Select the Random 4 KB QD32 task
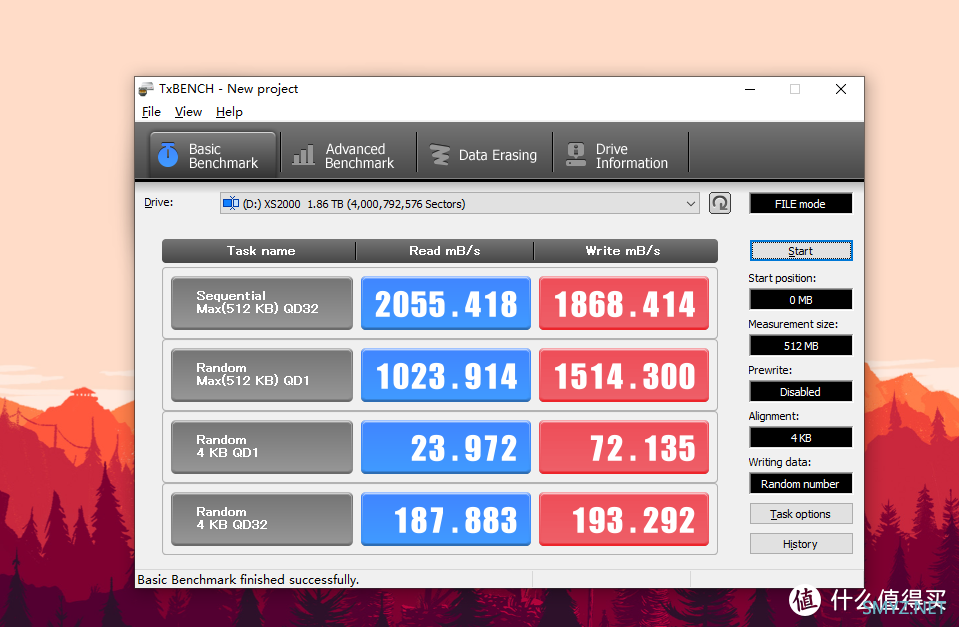 (262, 519)
